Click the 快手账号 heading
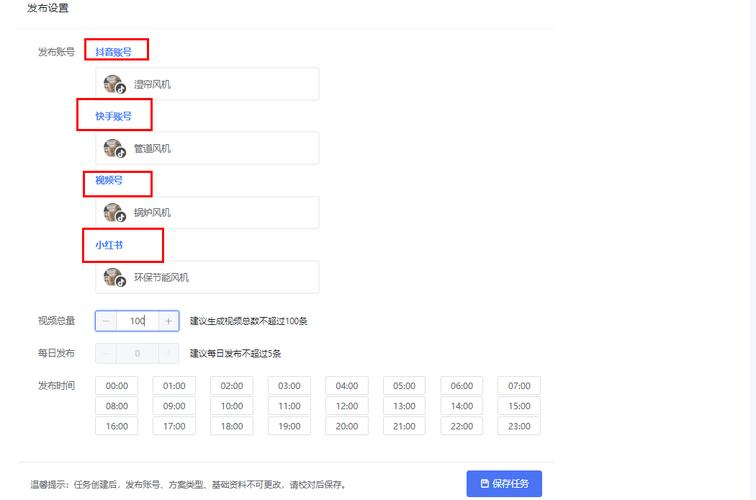The image size is (756, 500). click(x=113, y=116)
